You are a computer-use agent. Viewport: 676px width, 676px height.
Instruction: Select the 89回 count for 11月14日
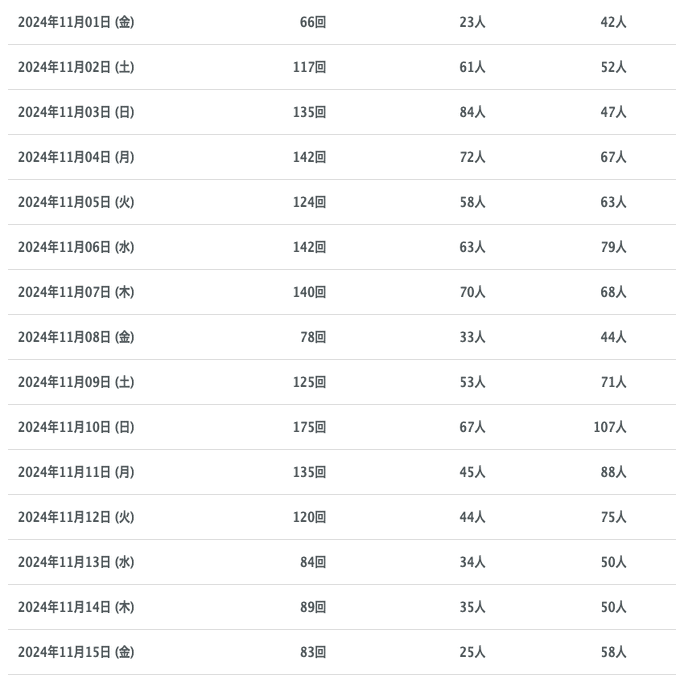coord(313,607)
